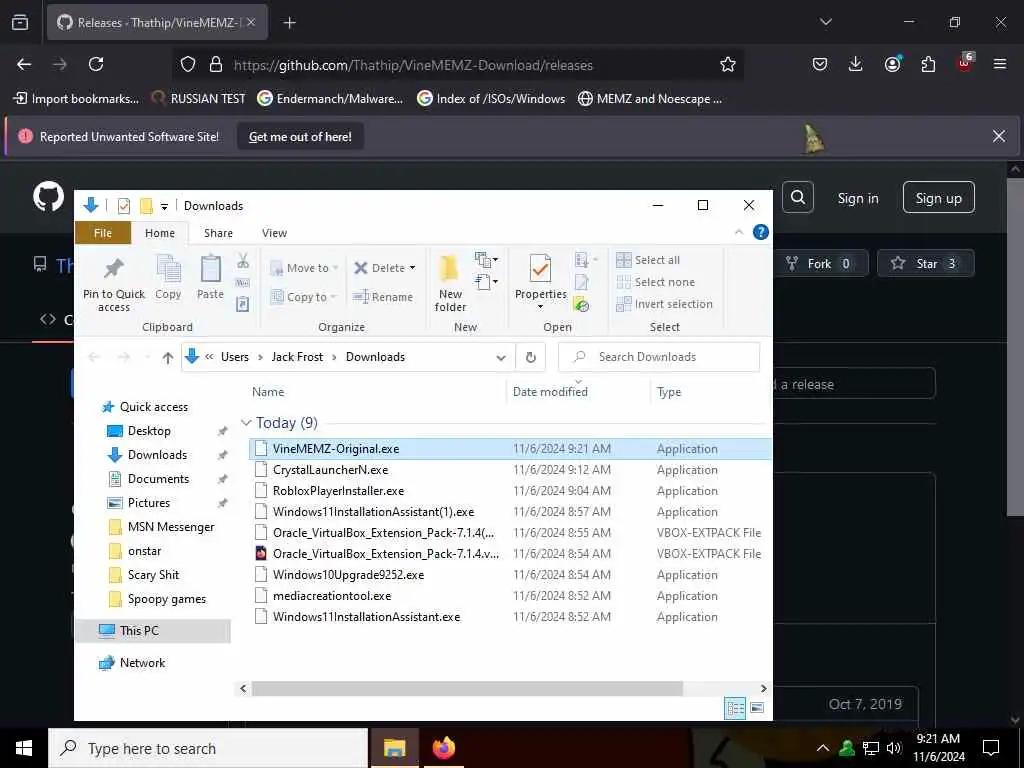This screenshot has width=1024, height=768.
Task: Click horizontal scrollbar in file list
Action: [467, 688]
